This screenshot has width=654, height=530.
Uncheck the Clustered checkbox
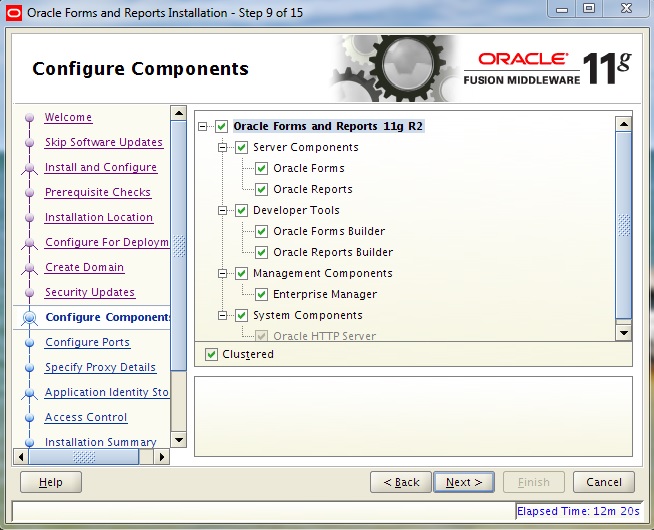point(211,354)
